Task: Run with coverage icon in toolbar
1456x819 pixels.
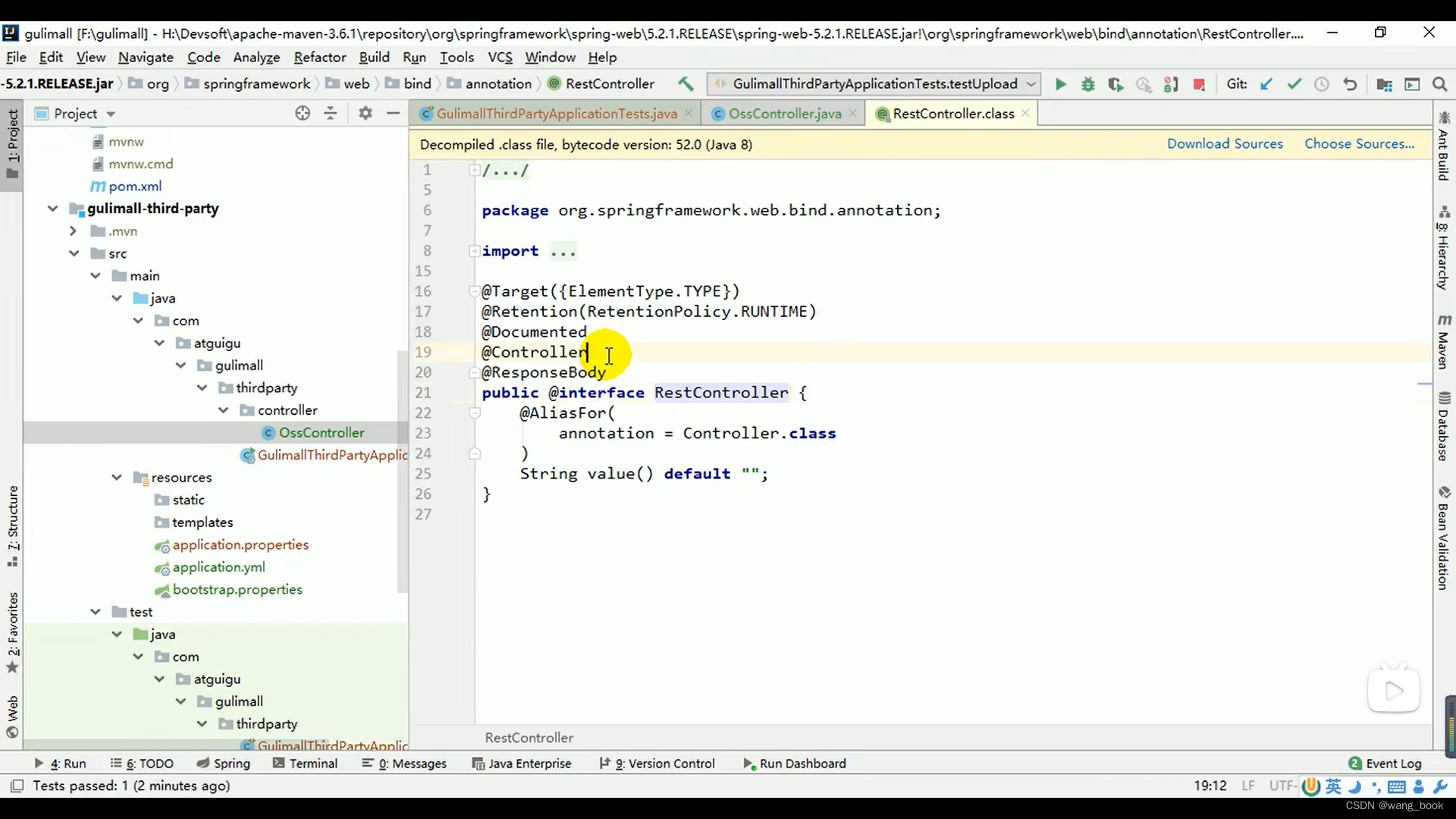Action: [1116, 84]
